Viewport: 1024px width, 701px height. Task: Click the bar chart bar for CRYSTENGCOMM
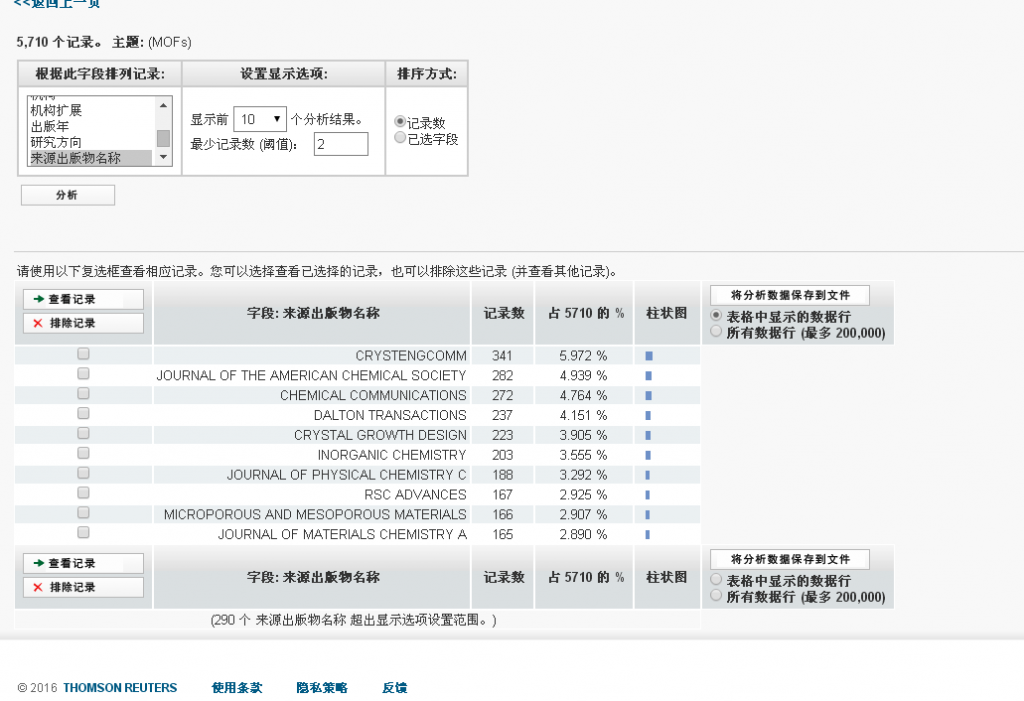pos(649,355)
